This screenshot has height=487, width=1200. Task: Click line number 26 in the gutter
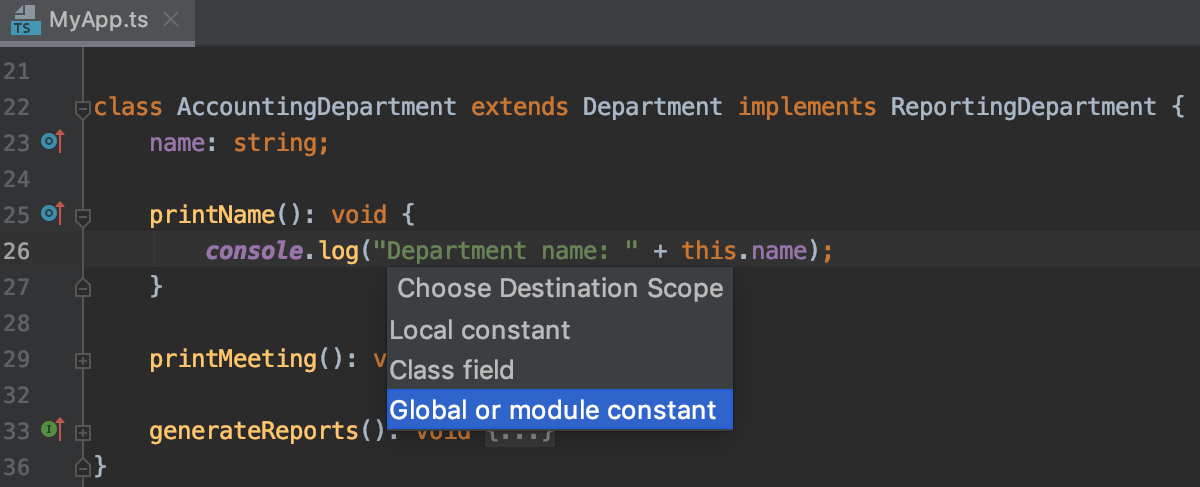click(x=17, y=250)
